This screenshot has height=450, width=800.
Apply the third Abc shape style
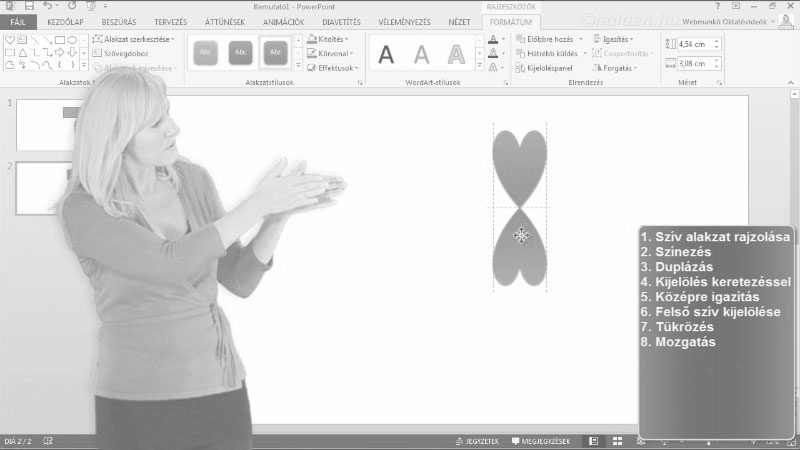pos(275,53)
